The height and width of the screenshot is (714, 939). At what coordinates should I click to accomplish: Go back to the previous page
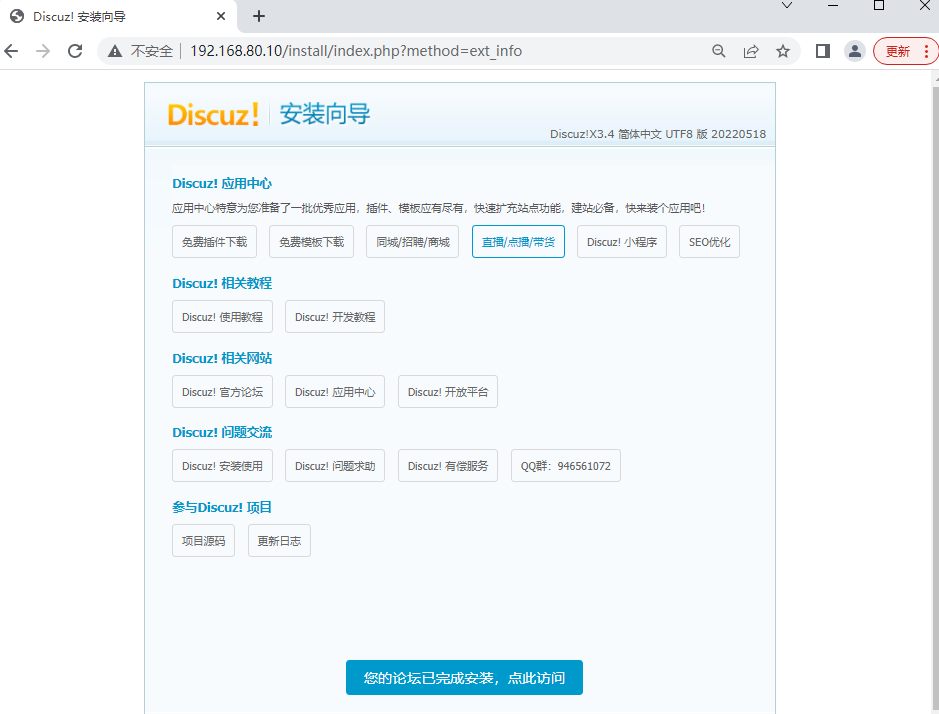[11, 51]
